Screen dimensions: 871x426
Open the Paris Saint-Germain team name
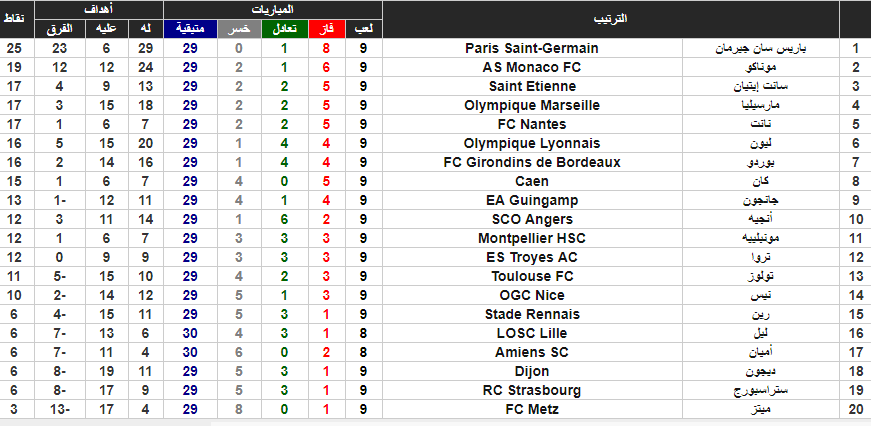[532, 48]
